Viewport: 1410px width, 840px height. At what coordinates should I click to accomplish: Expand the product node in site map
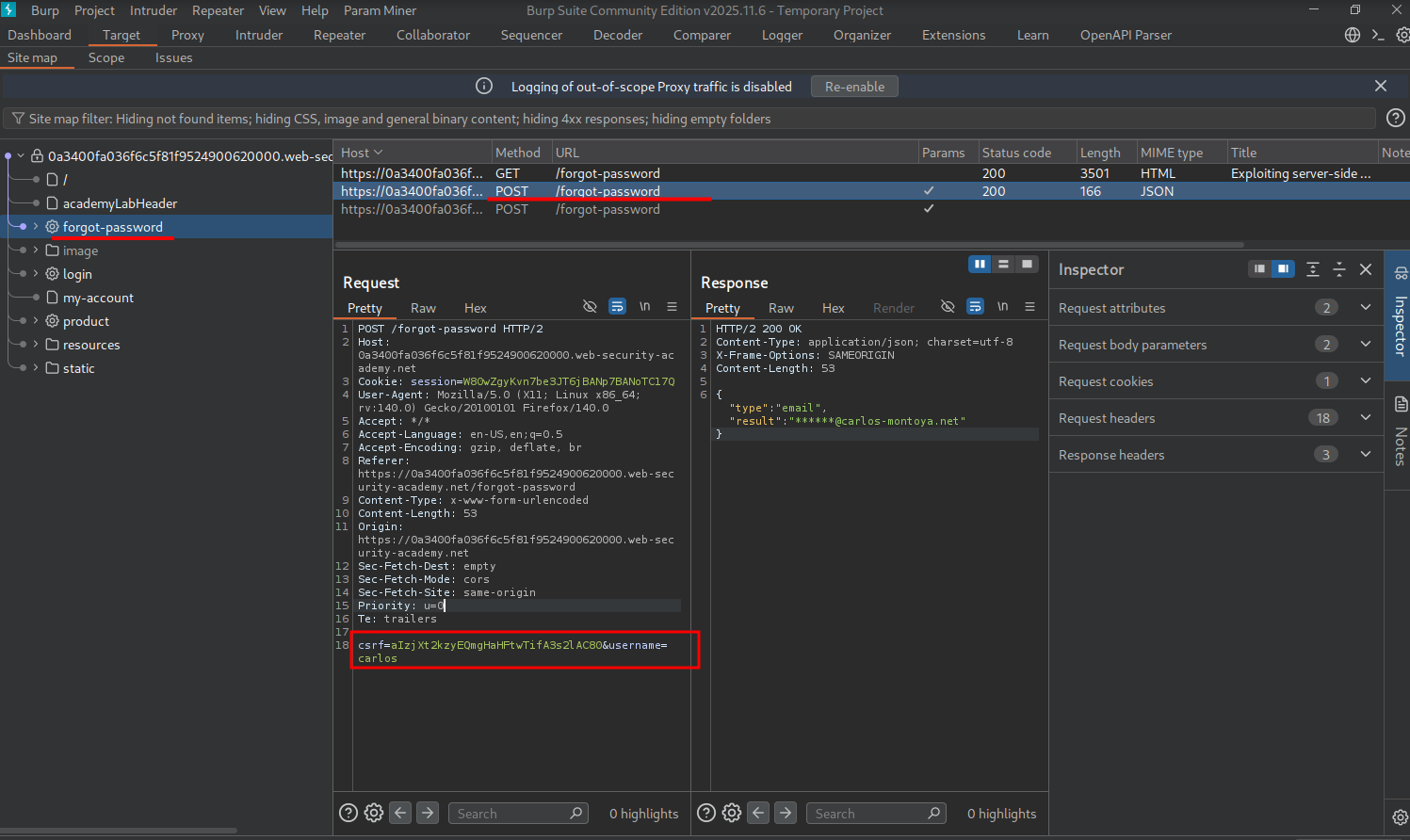click(36, 320)
